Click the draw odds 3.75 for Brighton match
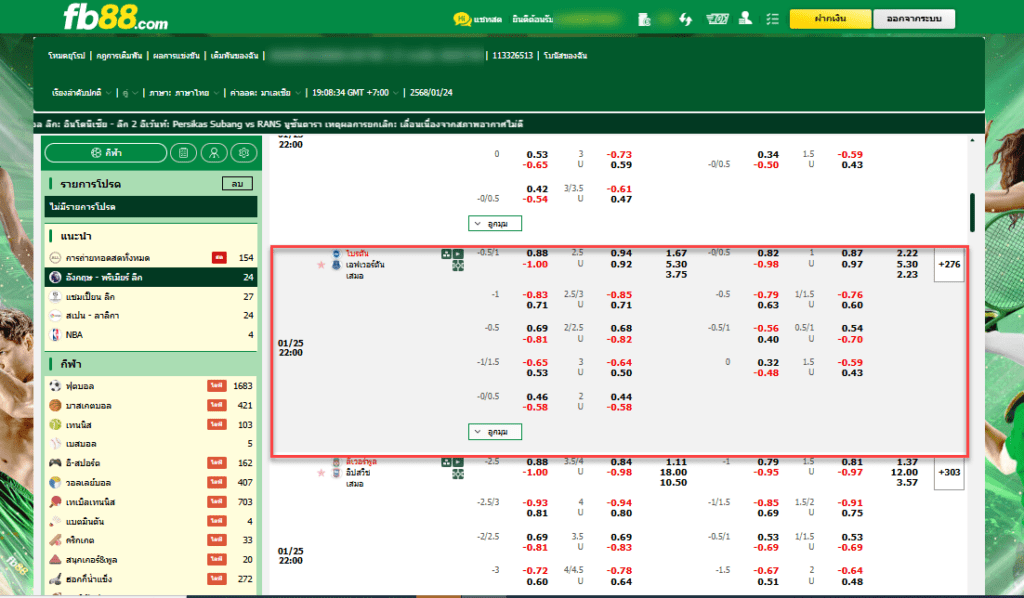1024x598 pixels. [676, 275]
